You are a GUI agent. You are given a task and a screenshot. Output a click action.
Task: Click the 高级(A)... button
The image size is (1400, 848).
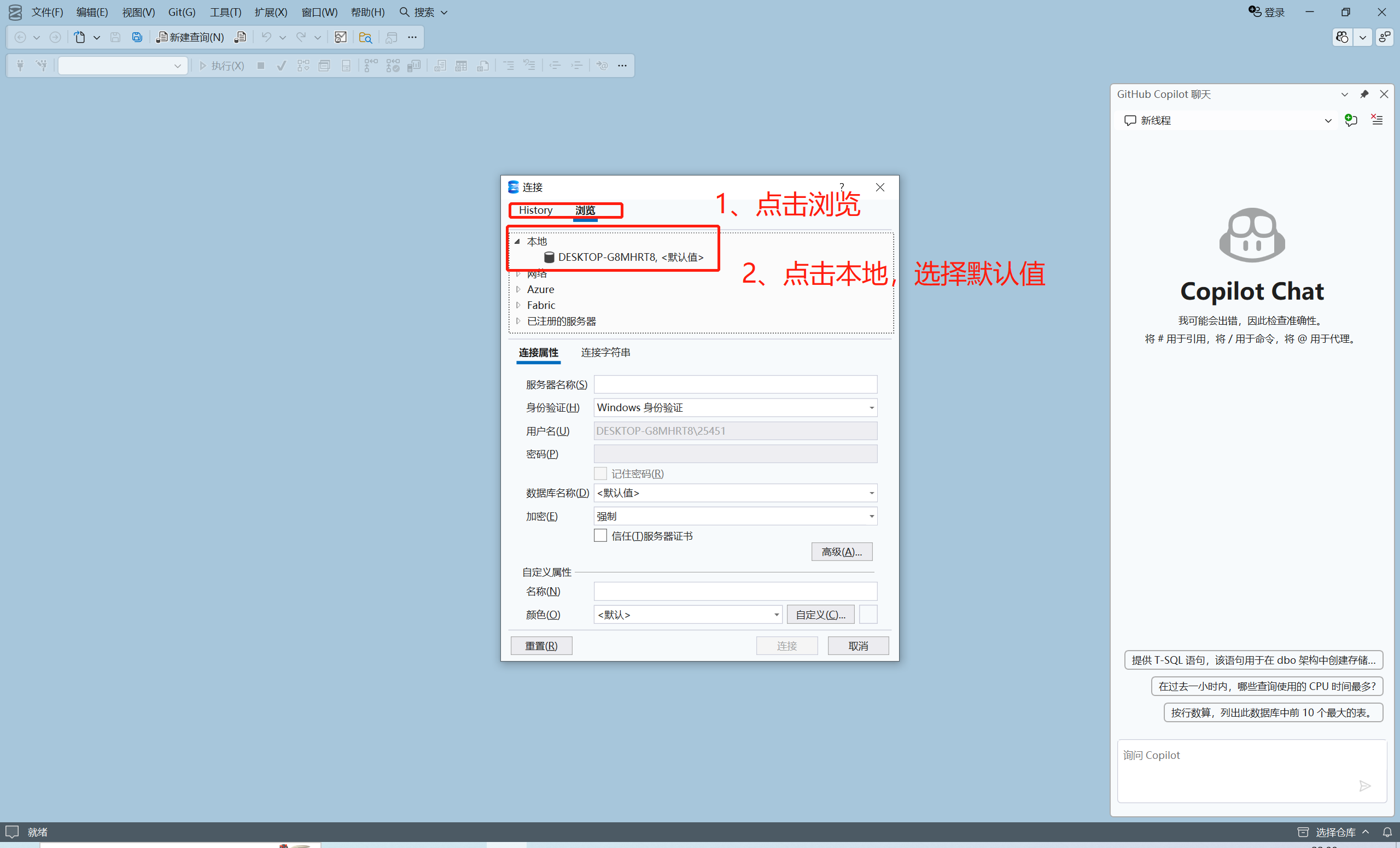click(x=842, y=552)
